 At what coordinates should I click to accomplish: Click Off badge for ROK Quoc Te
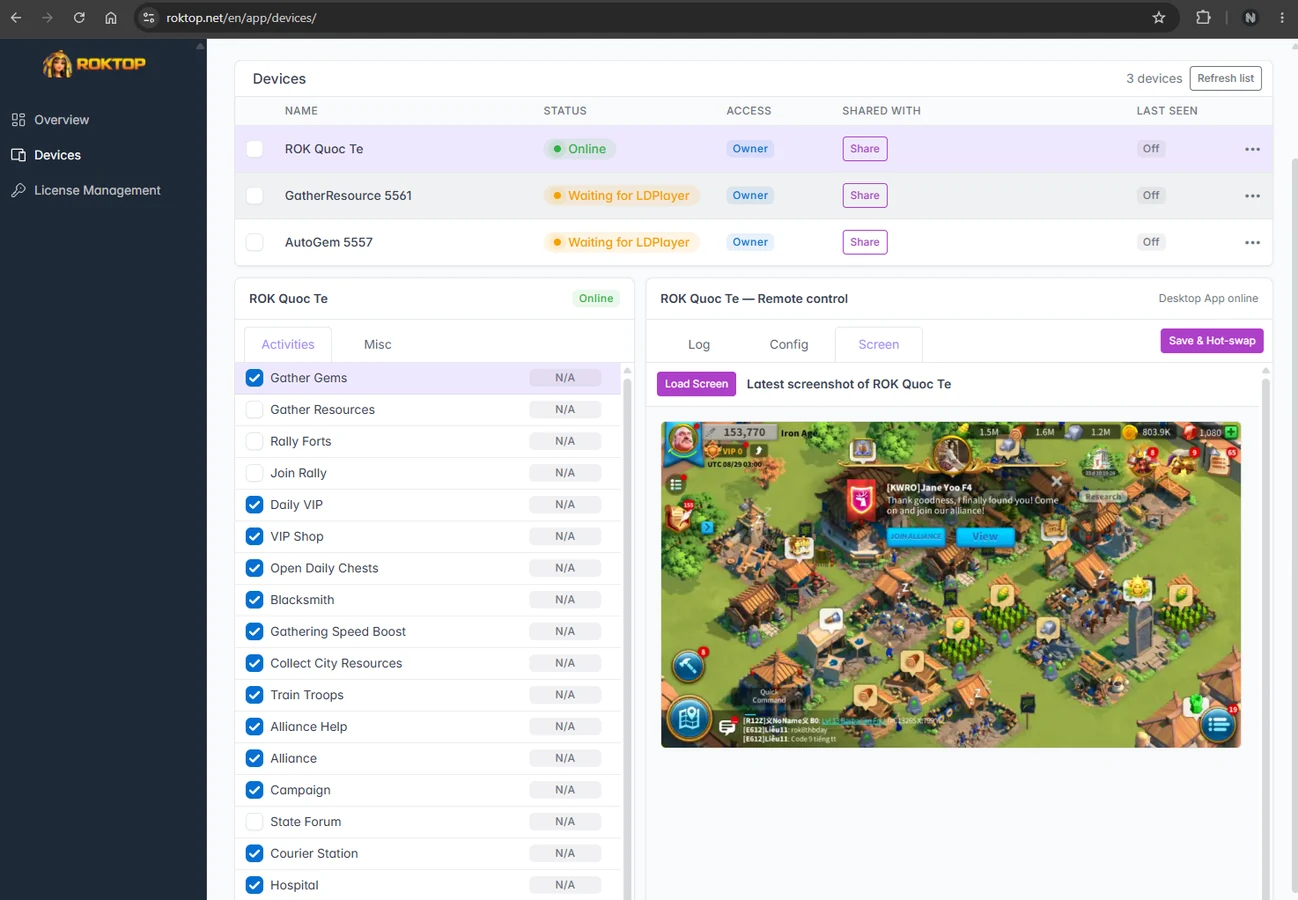1151,149
